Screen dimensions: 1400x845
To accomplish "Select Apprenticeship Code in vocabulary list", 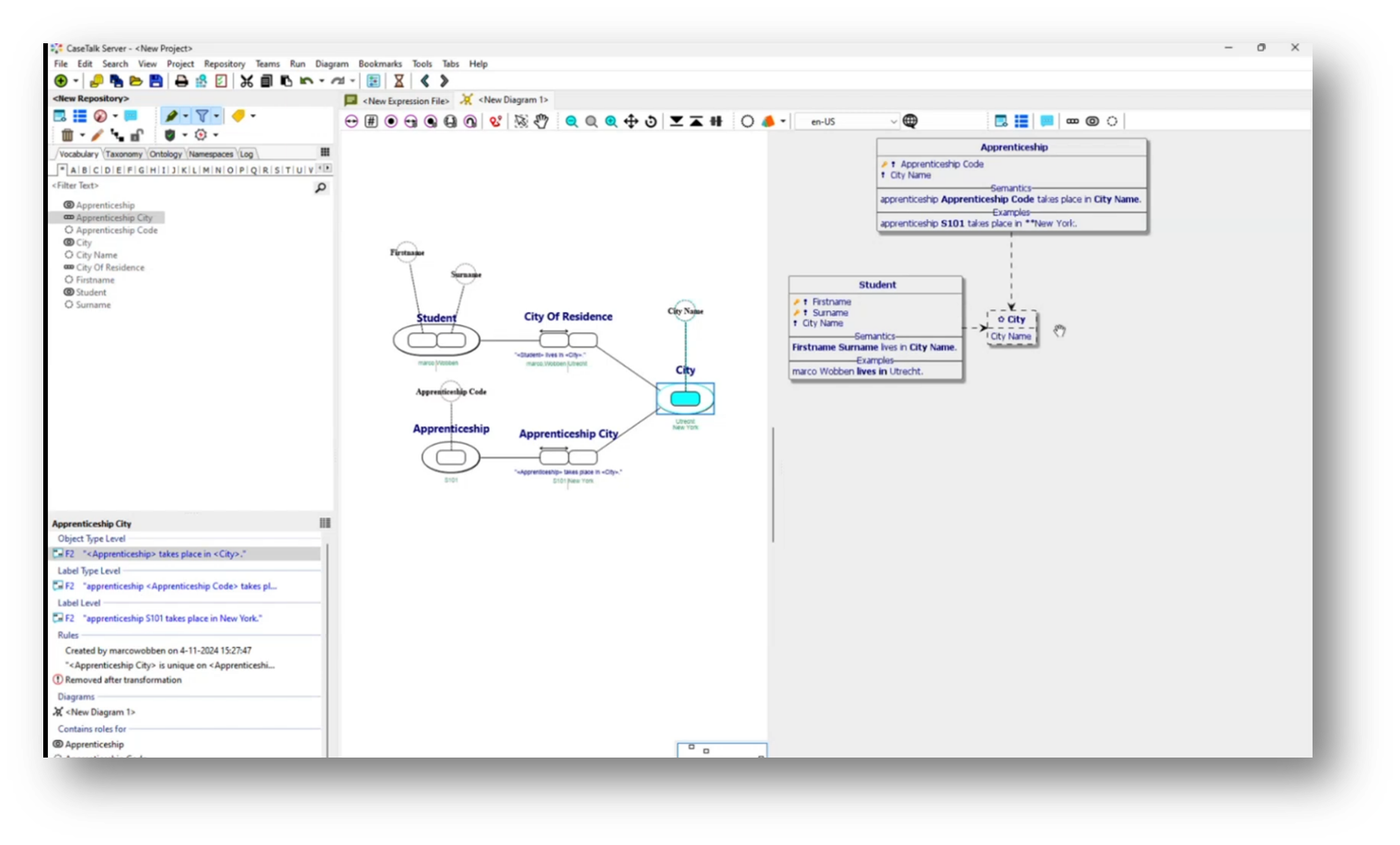I will (117, 230).
